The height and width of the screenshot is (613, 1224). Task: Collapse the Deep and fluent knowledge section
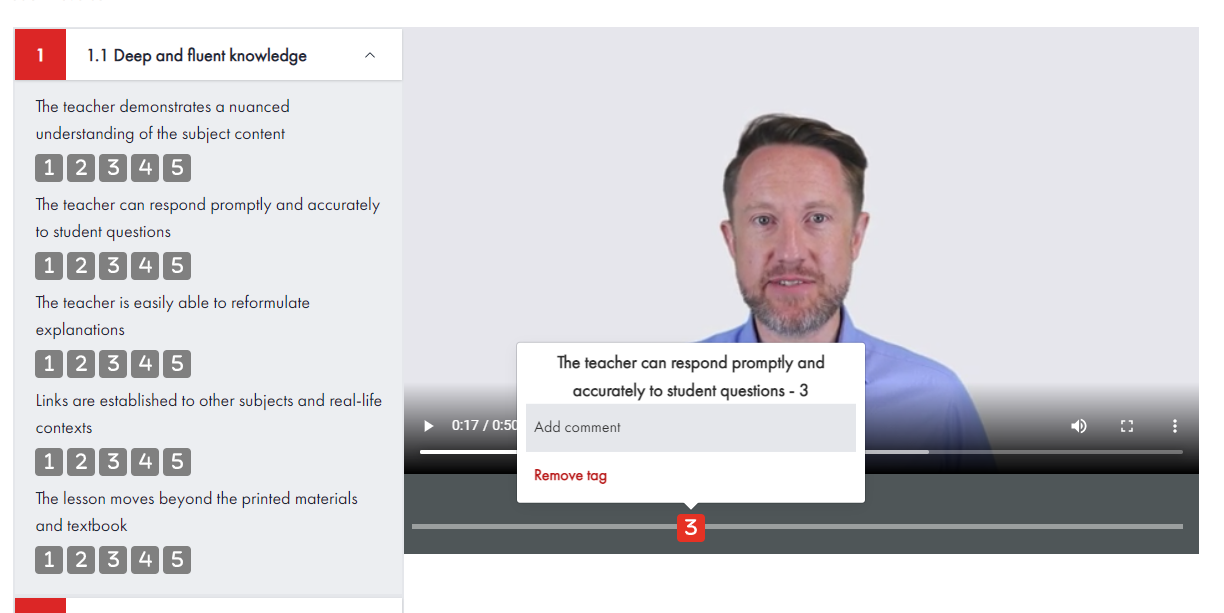(x=370, y=56)
